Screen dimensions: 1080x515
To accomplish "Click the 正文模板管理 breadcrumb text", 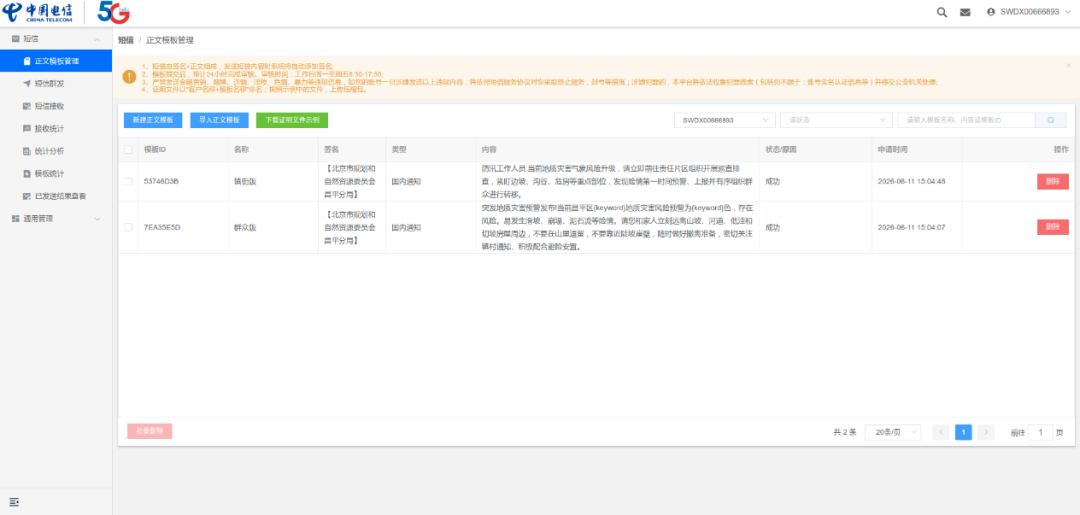I will point(169,41).
